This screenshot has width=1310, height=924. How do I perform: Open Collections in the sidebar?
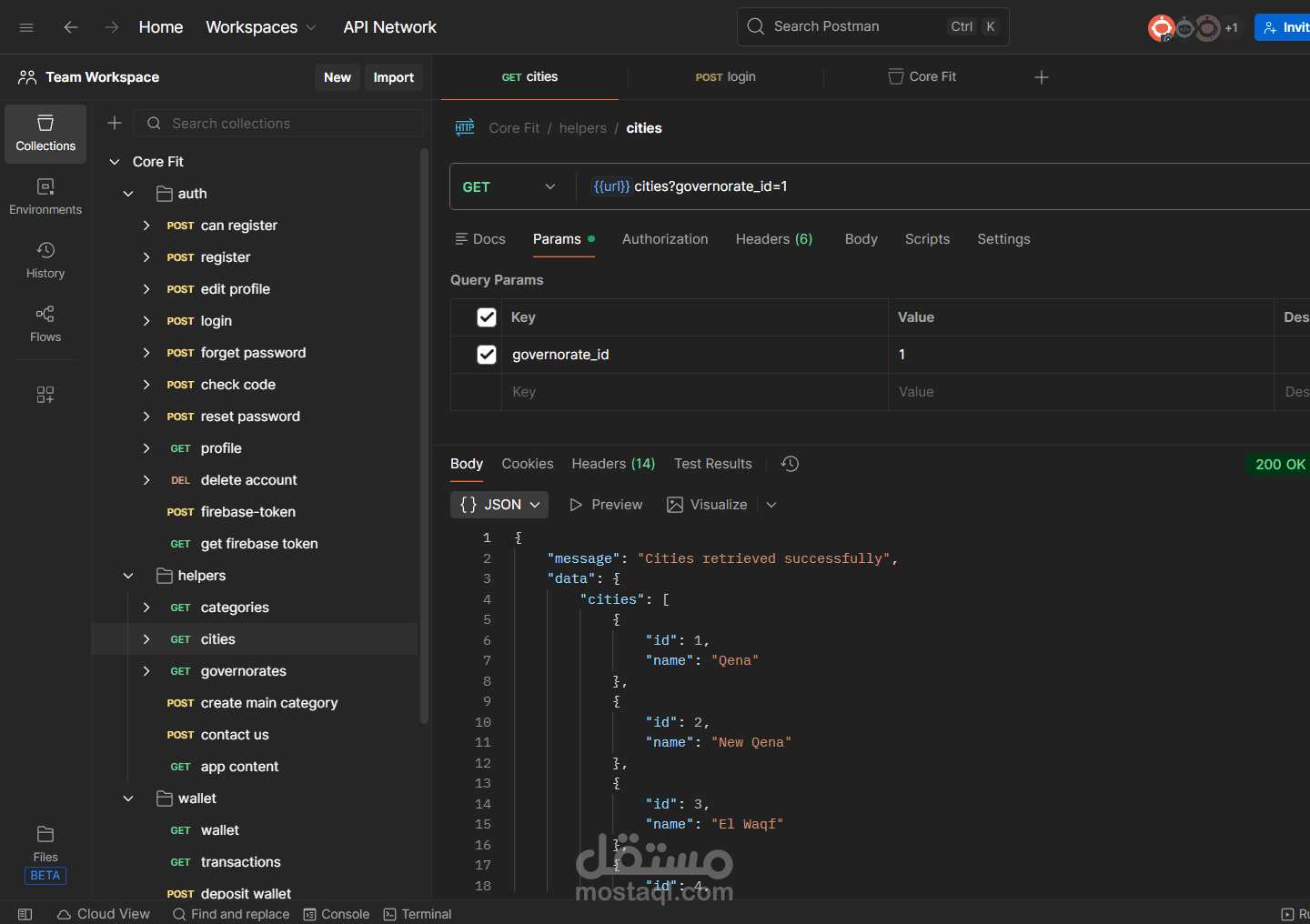[x=45, y=134]
